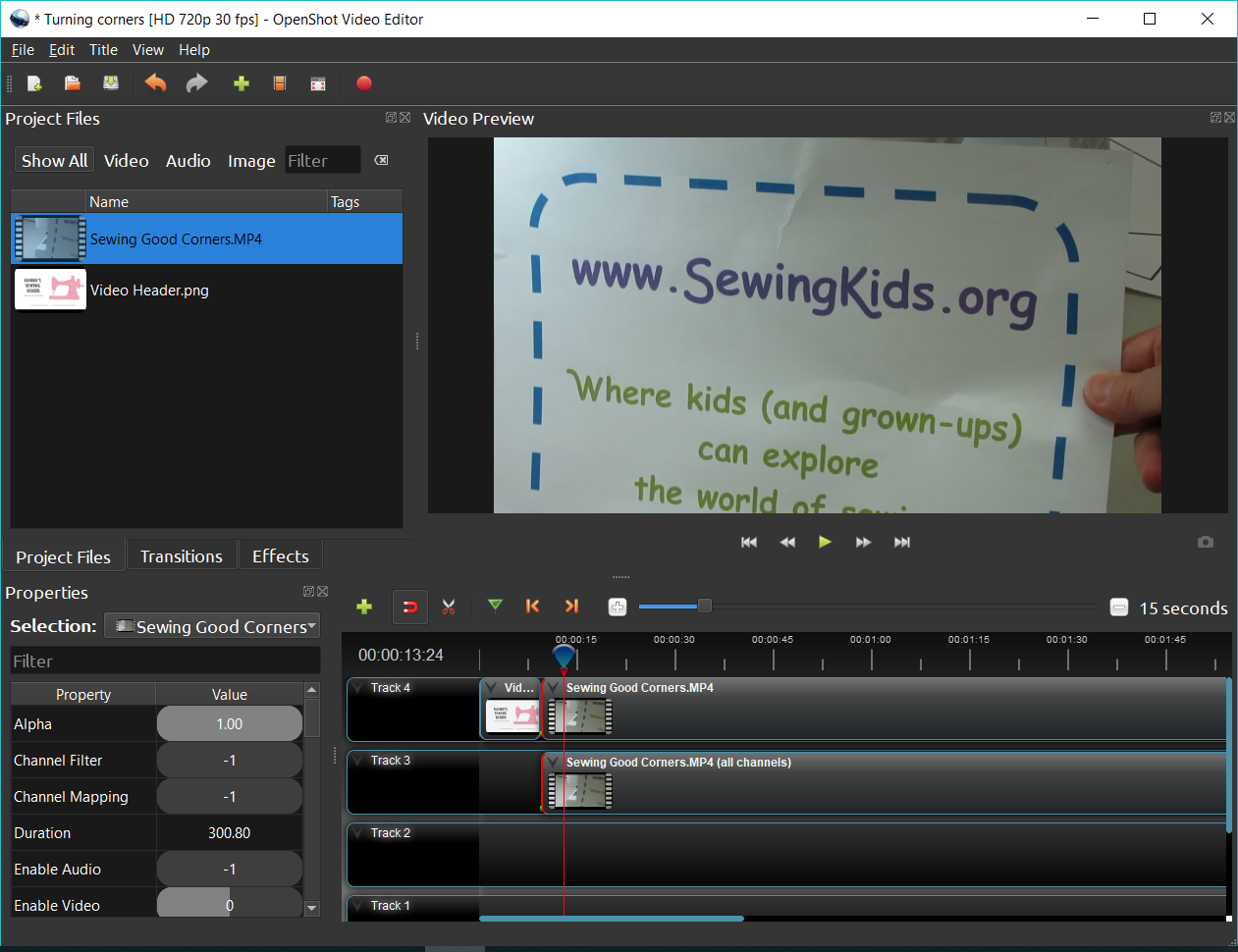The width and height of the screenshot is (1238, 952).
Task: Open Track 4 Sewing Good Corners clip menu
Action: (x=554, y=688)
